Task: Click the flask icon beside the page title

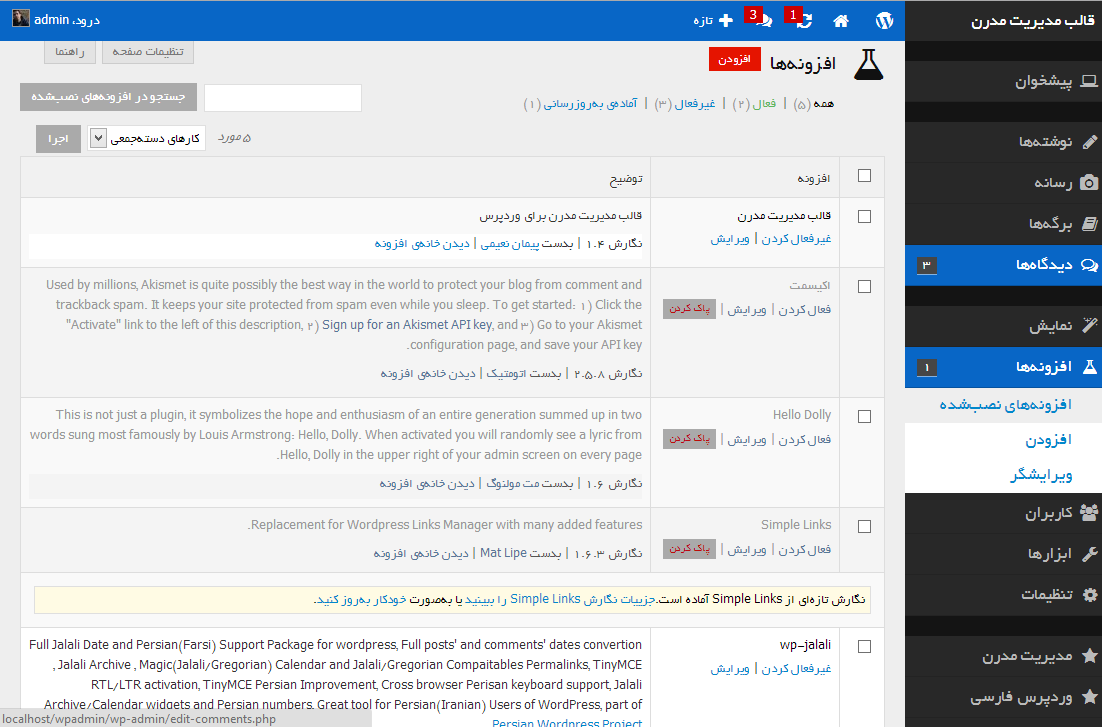Action: [x=868, y=65]
